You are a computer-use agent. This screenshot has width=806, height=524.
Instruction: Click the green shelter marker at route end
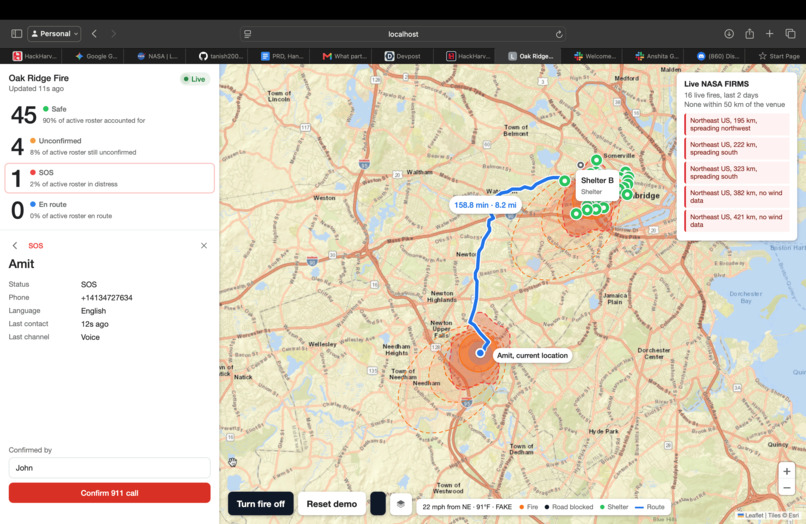(564, 180)
